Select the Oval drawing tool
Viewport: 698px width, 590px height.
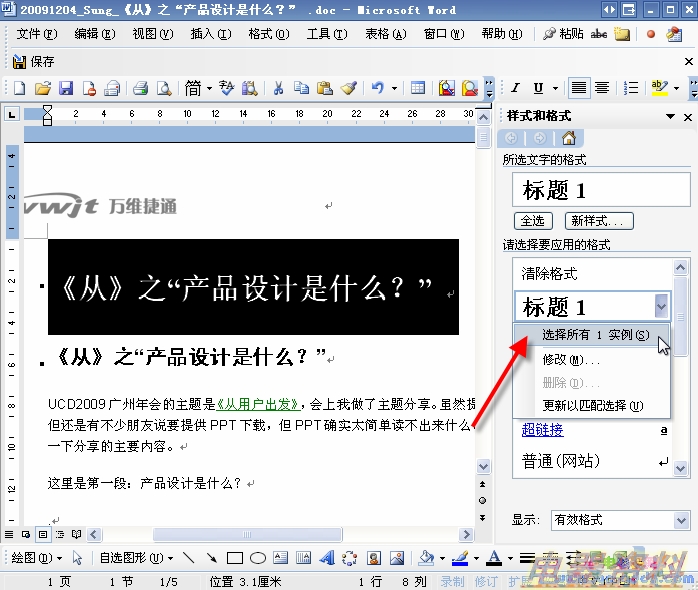point(257,558)
